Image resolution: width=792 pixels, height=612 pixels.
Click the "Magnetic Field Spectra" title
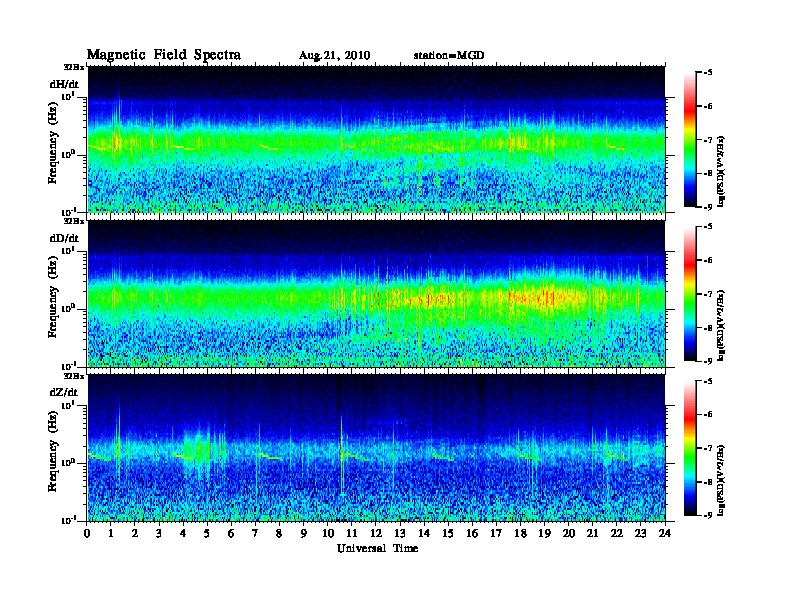coord(164,55)
